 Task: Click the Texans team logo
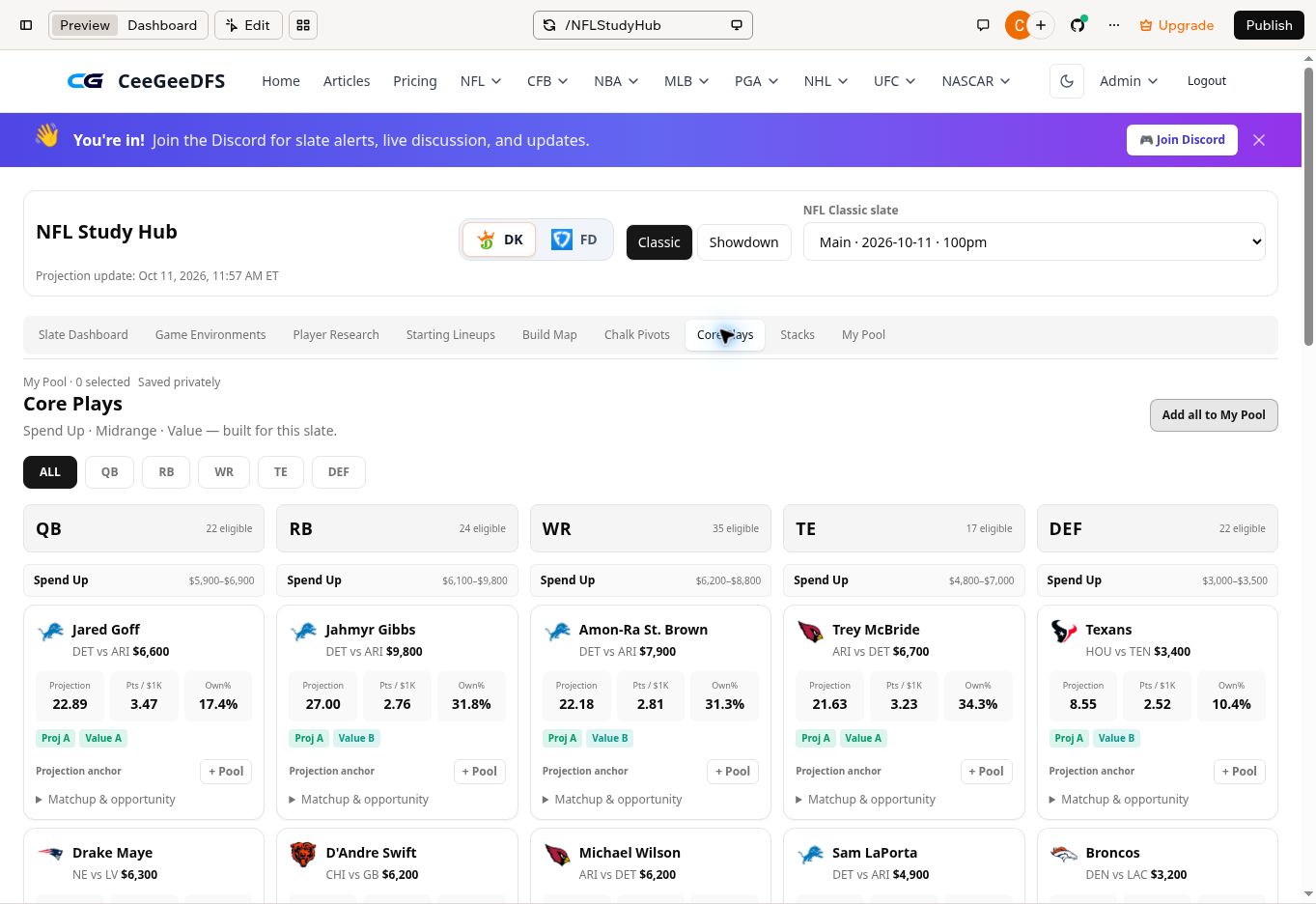(1063, 632)
